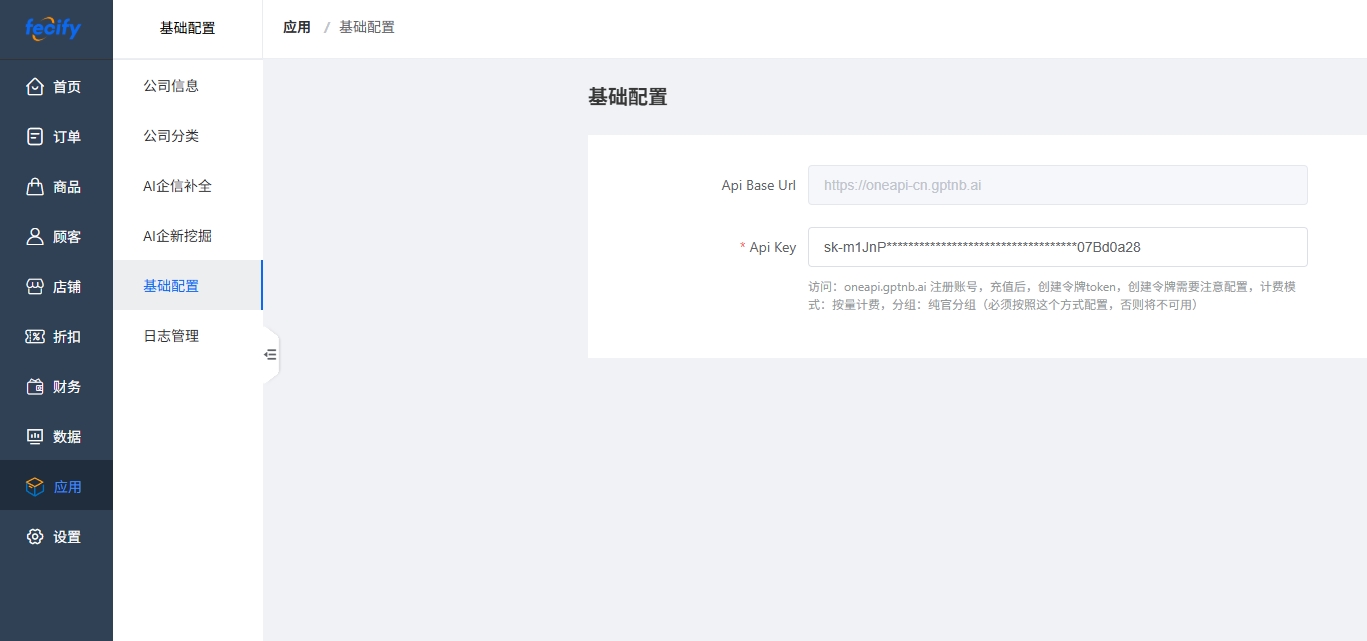Click the 订单 orders icon

pos(35,137)
